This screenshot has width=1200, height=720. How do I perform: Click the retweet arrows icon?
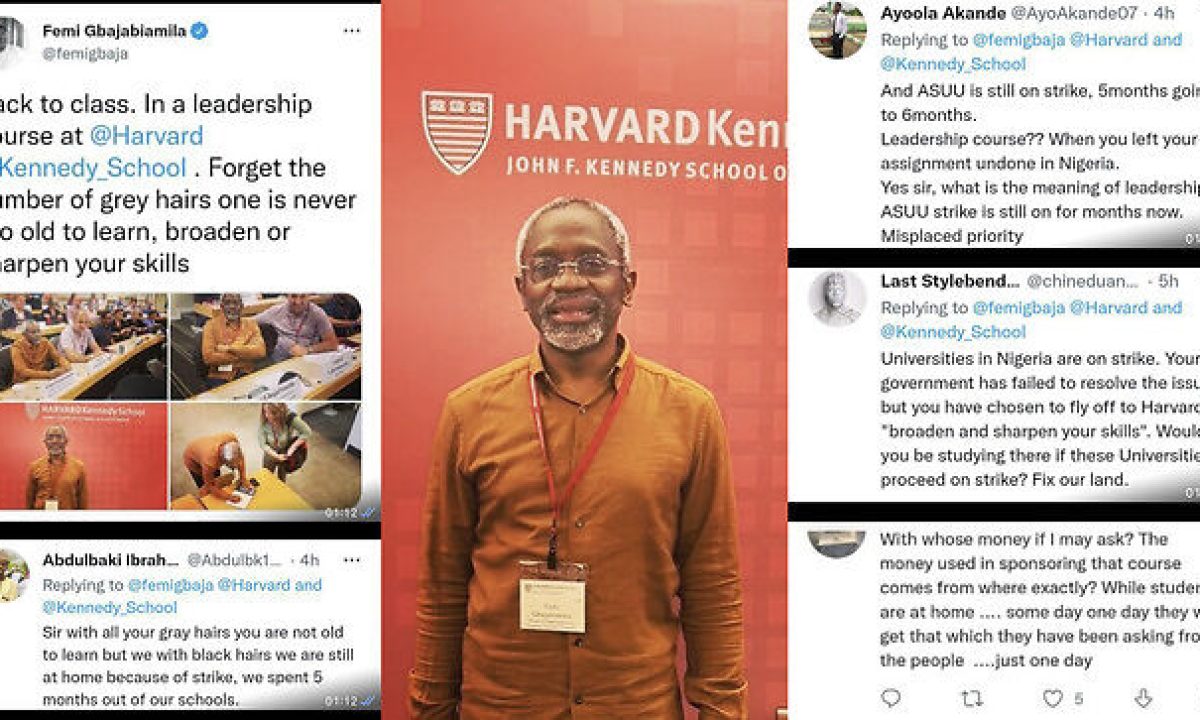click(971, 697)
